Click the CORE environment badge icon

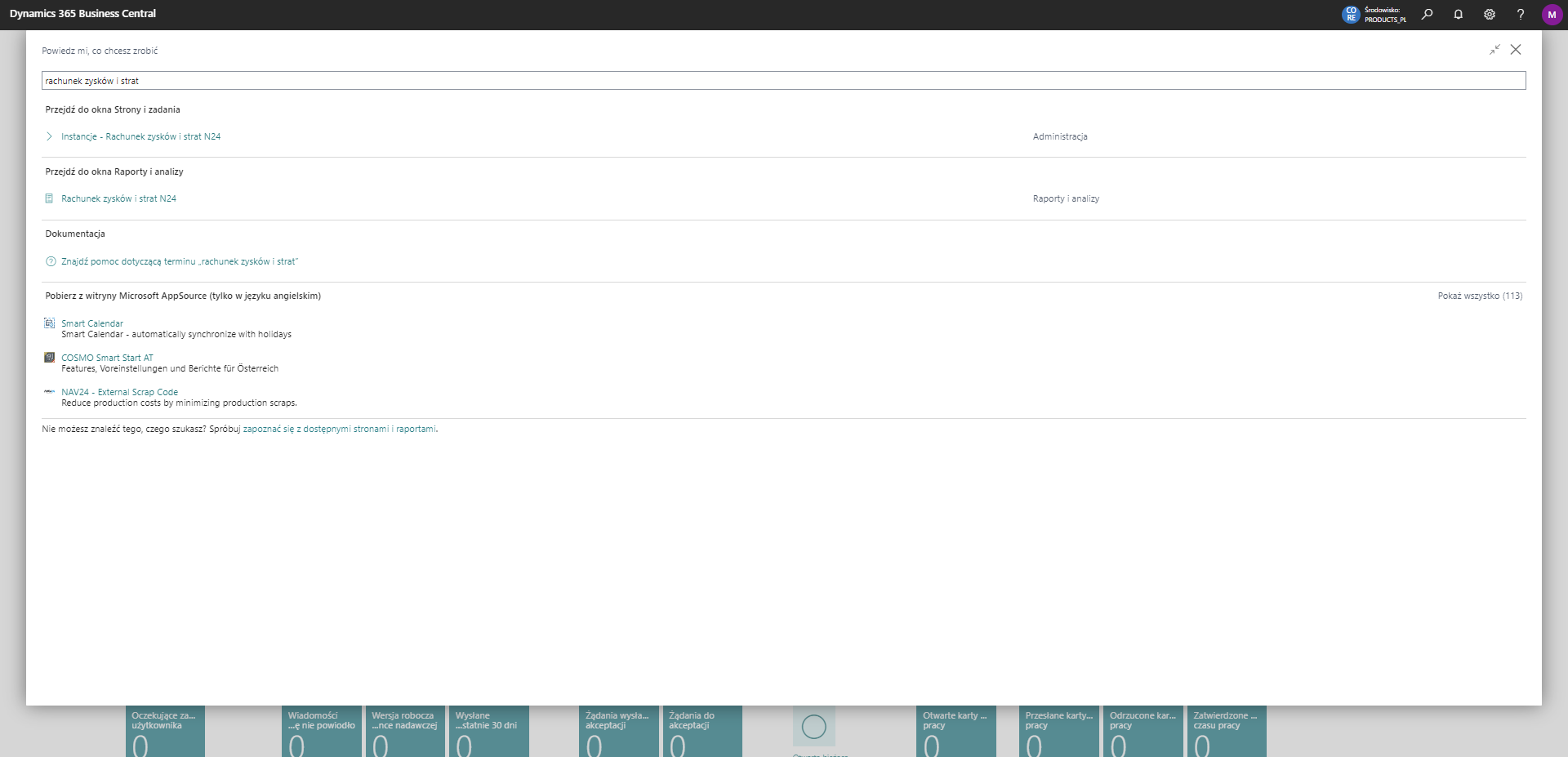coord(1351,14)
